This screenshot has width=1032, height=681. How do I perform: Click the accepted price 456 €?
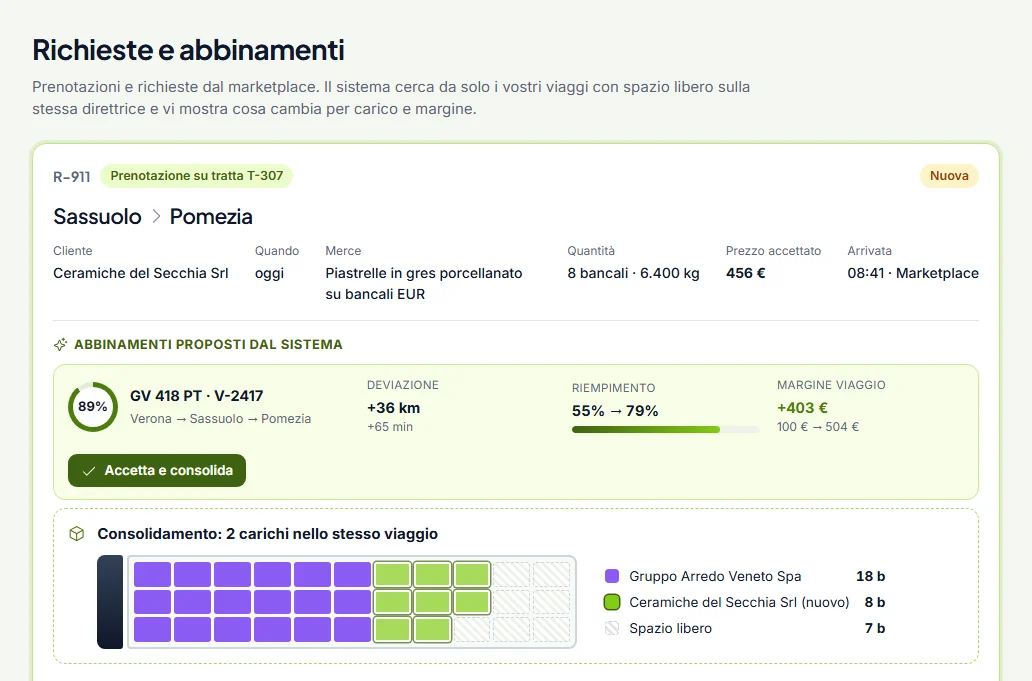coord(746,273)
